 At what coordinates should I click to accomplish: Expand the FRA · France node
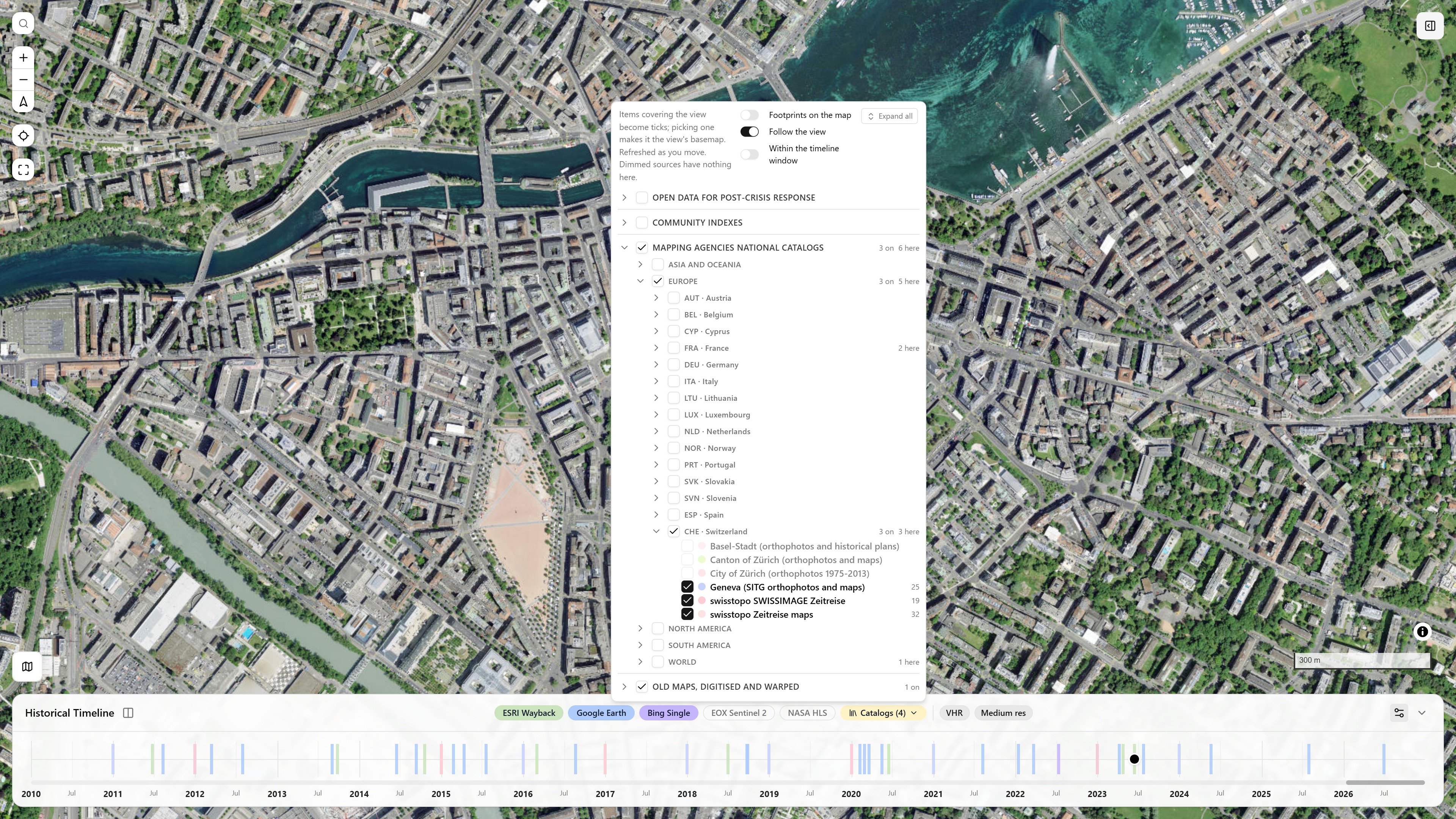point(656,348)
